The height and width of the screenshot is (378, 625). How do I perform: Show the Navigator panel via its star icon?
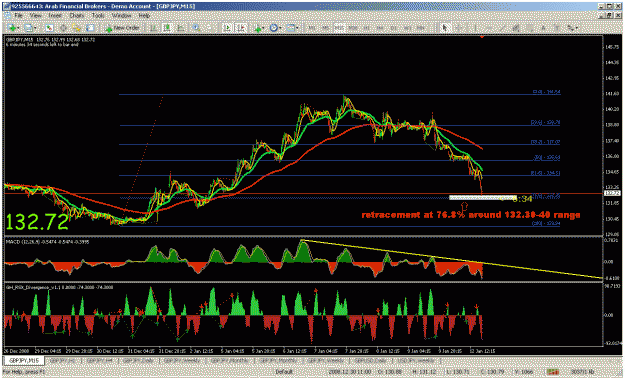(77, 28)
